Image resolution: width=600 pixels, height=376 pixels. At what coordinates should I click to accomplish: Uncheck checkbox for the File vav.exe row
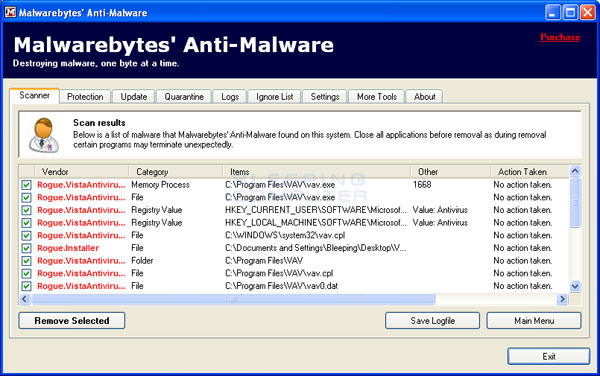click(x=26, y=197)
